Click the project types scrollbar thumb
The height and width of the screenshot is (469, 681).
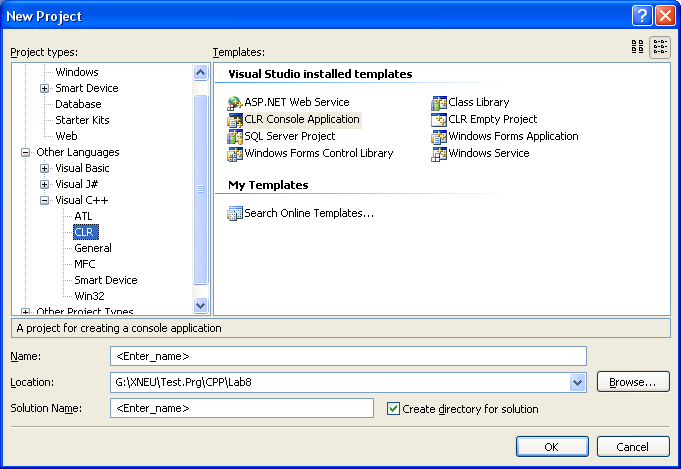[x=200, y=189]
